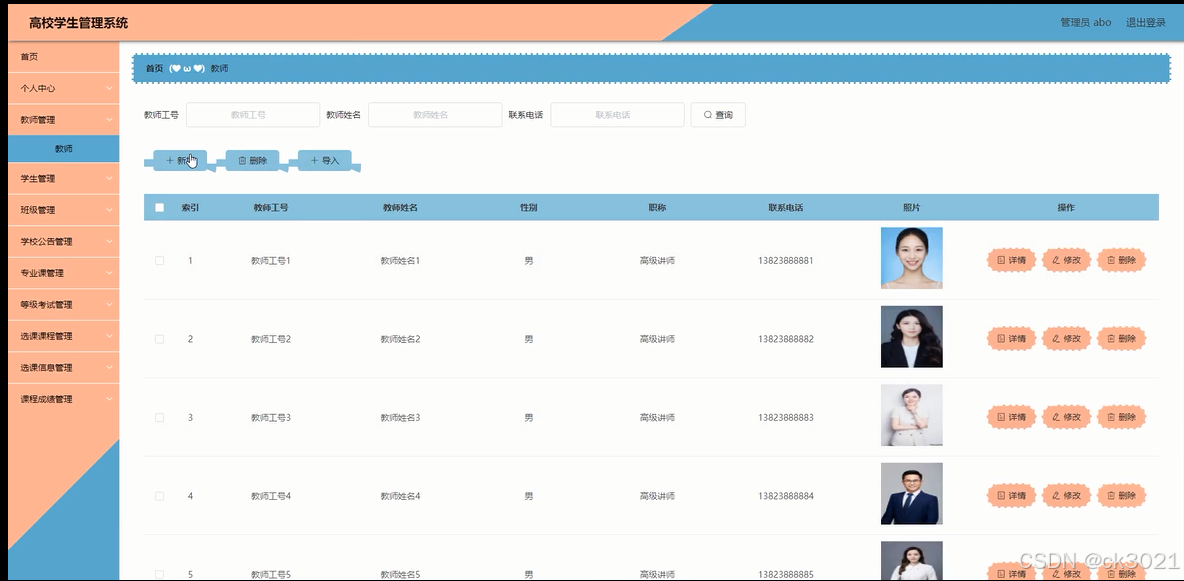Check the checkbox for row 4

tap(159, 496)
